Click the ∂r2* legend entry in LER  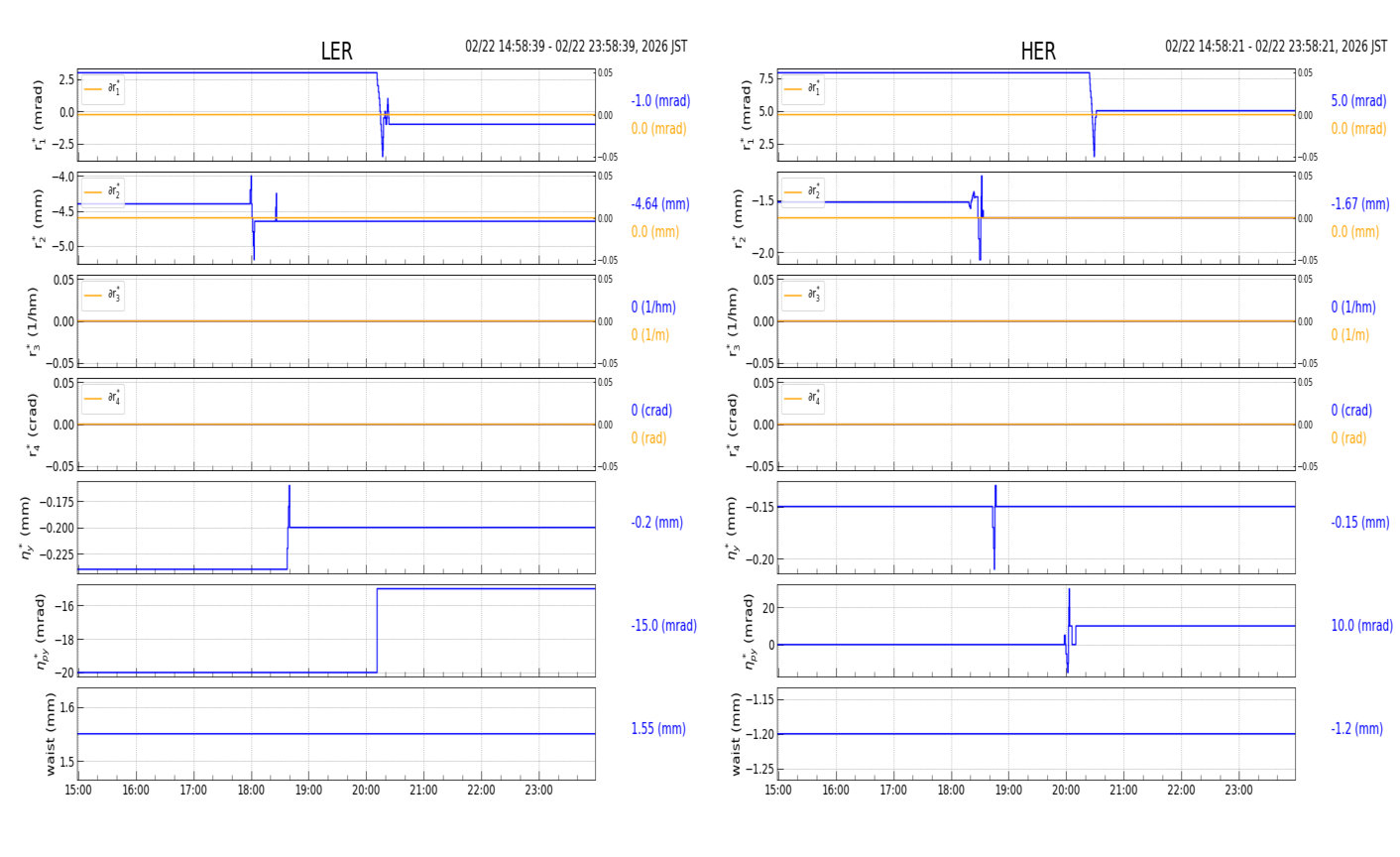click(103, 192)
